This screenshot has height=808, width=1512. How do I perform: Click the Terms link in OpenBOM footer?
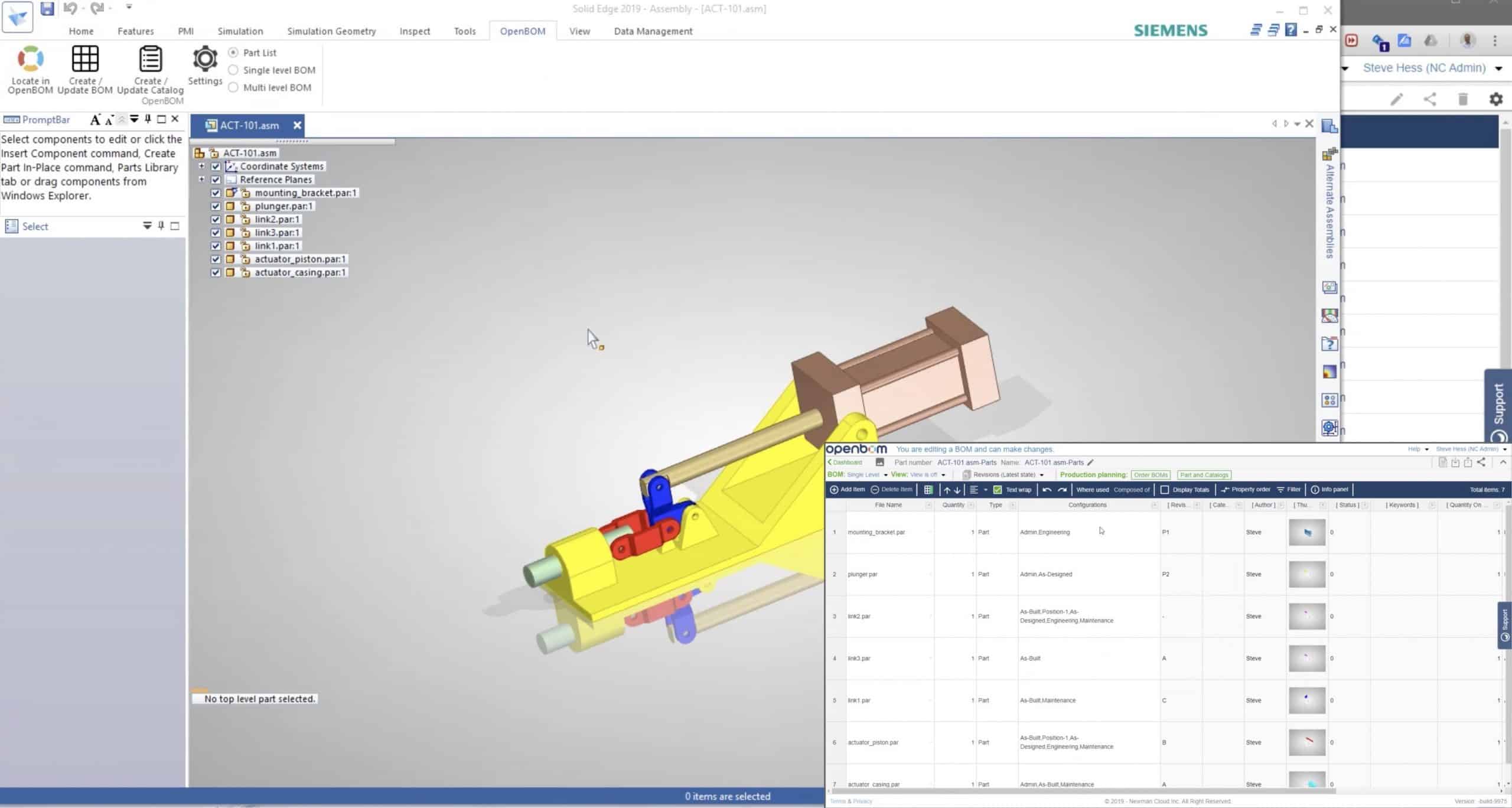pyautogui.click(x=838, y=802)
